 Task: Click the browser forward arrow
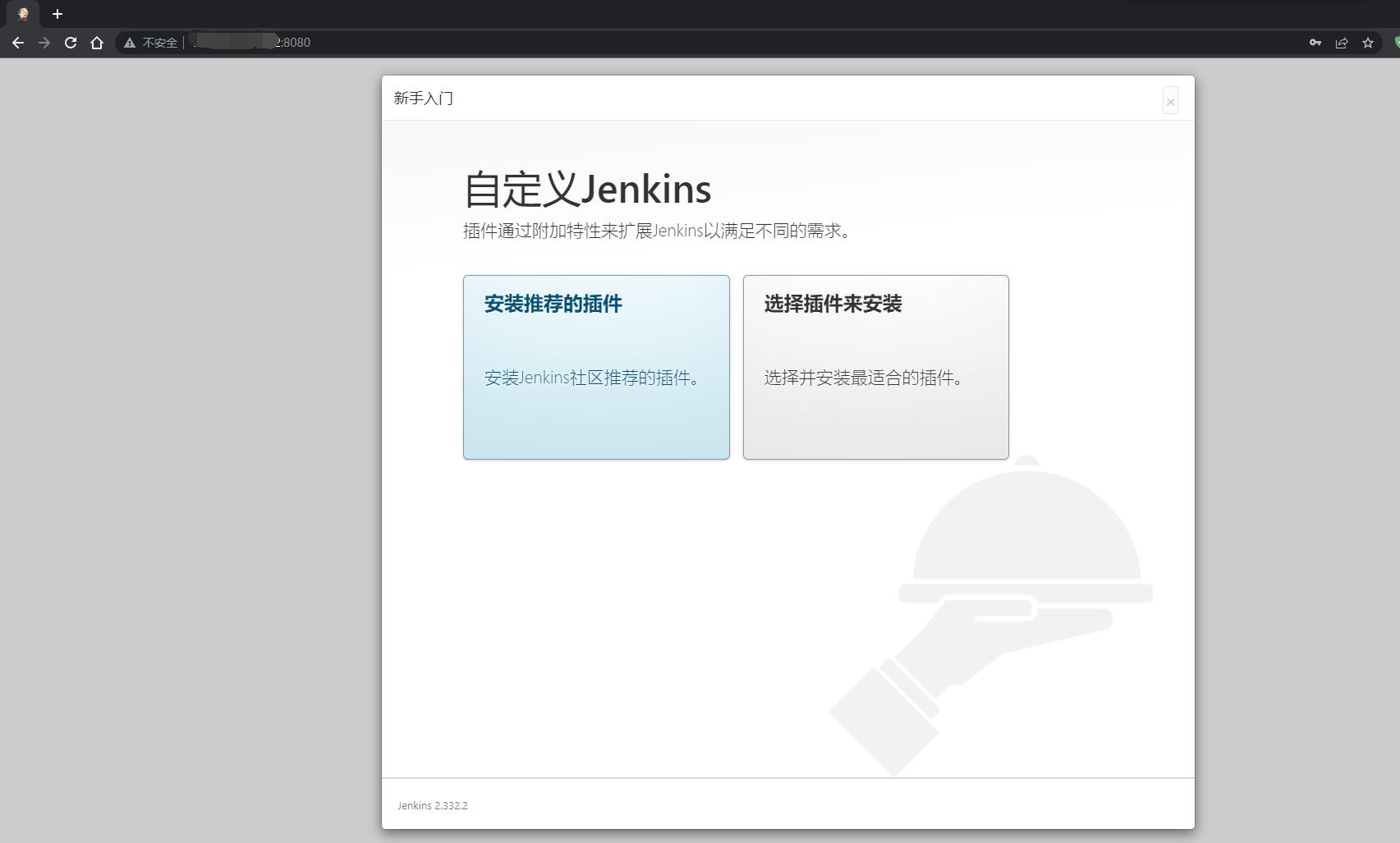pos(44,43)
